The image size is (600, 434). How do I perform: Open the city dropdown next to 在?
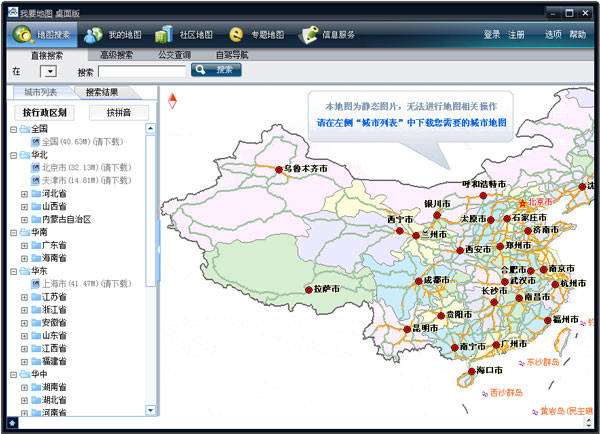point(49,72)
